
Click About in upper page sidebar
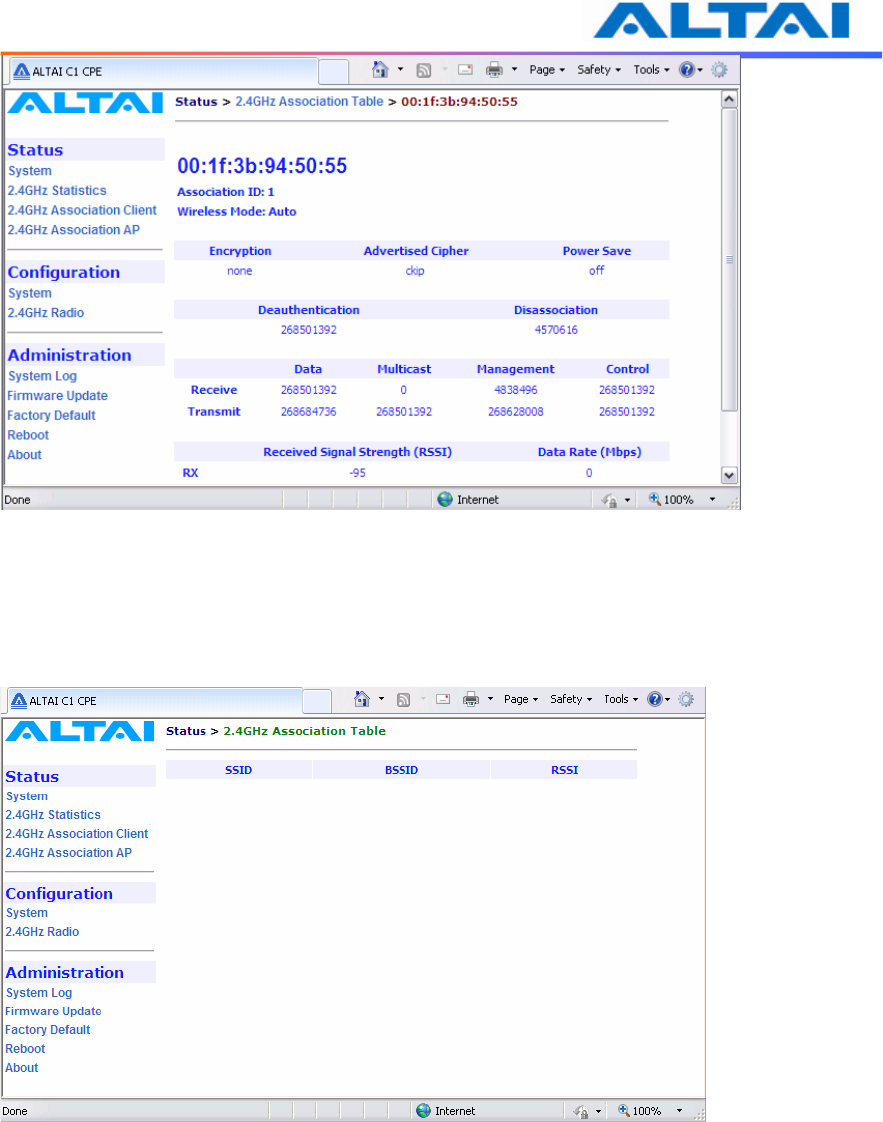[x=24, y=454]
